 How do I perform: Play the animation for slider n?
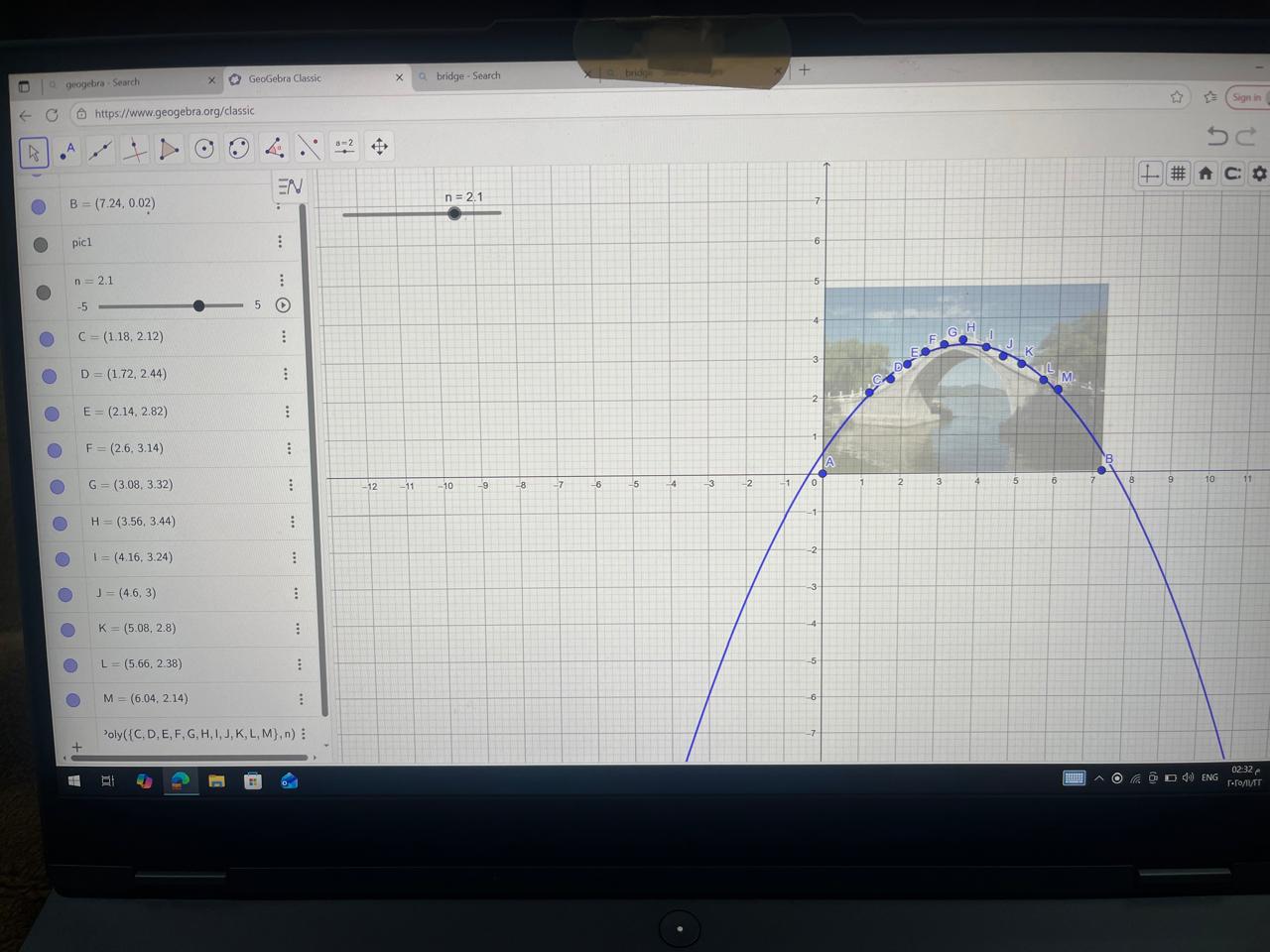tap(283, 305)
